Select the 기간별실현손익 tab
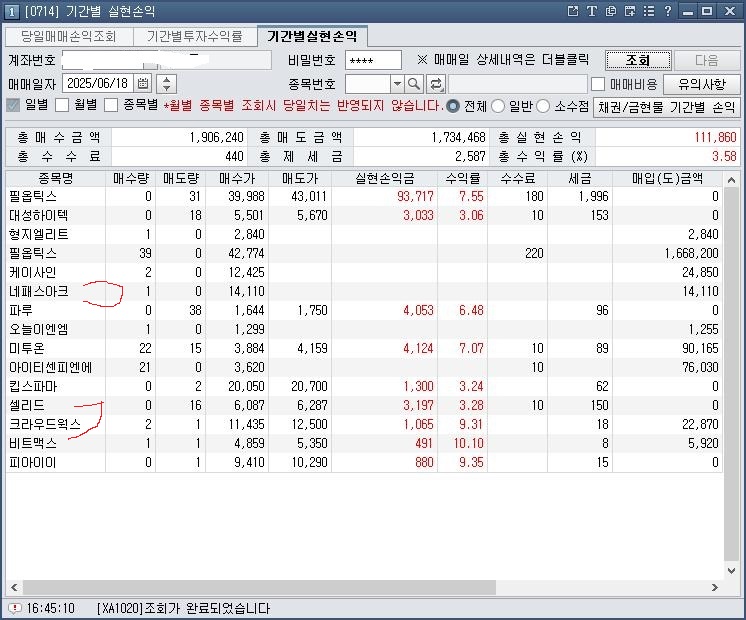This screenshot has height=620, width=746. [x=312, y=36]
